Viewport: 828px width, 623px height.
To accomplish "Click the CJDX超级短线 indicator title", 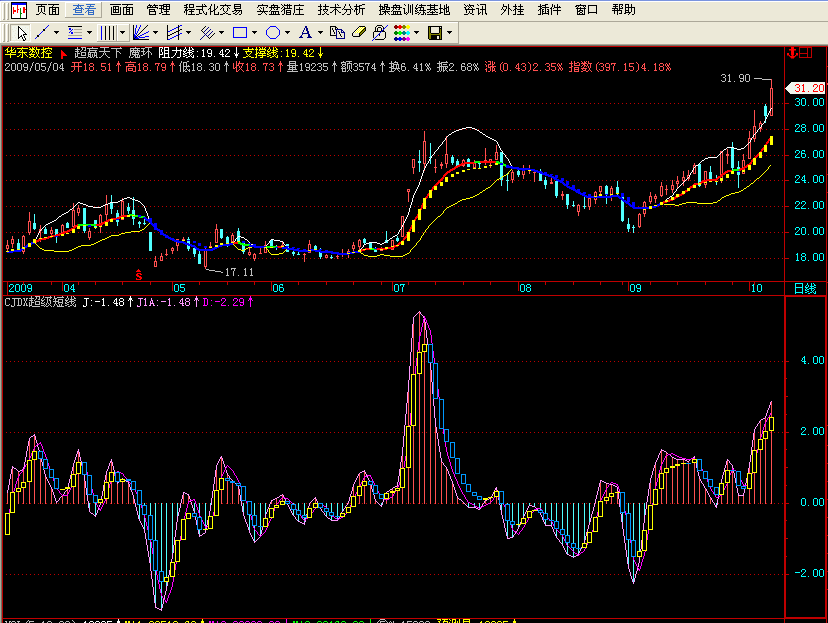I will pyautogui.click(x=40, y=302).
